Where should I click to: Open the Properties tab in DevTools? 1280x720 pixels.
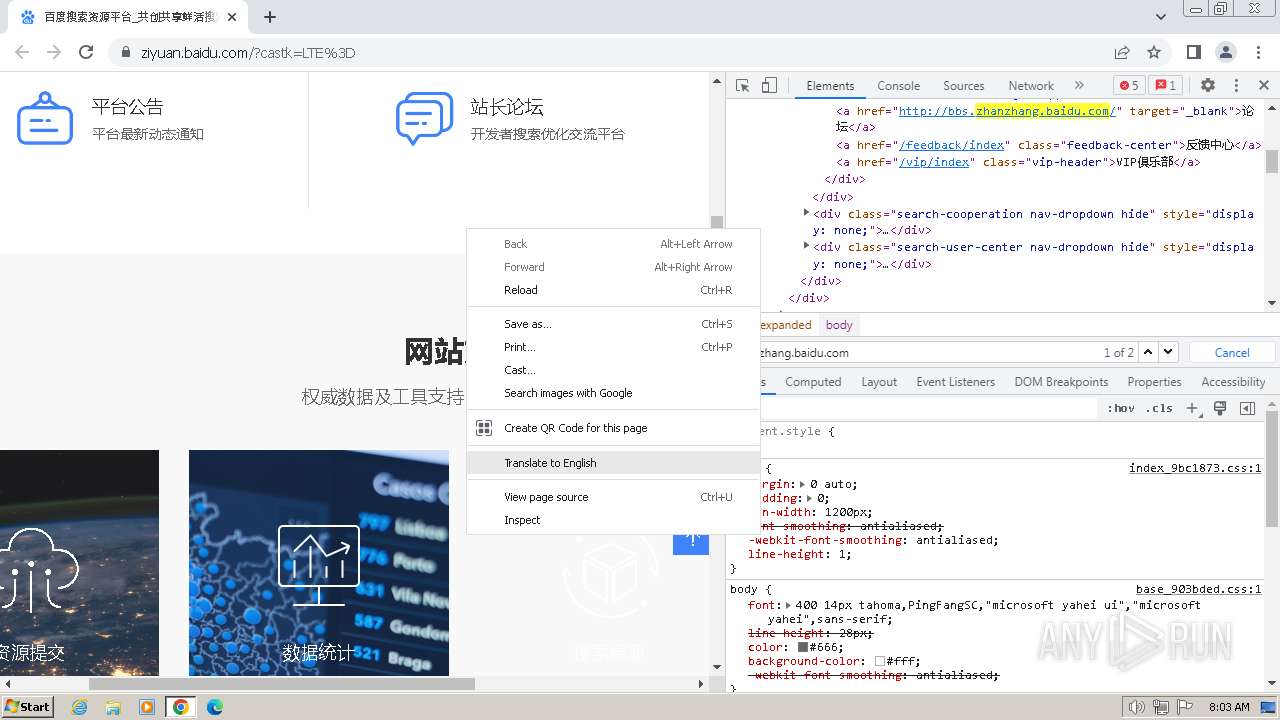coord(1154,382)
